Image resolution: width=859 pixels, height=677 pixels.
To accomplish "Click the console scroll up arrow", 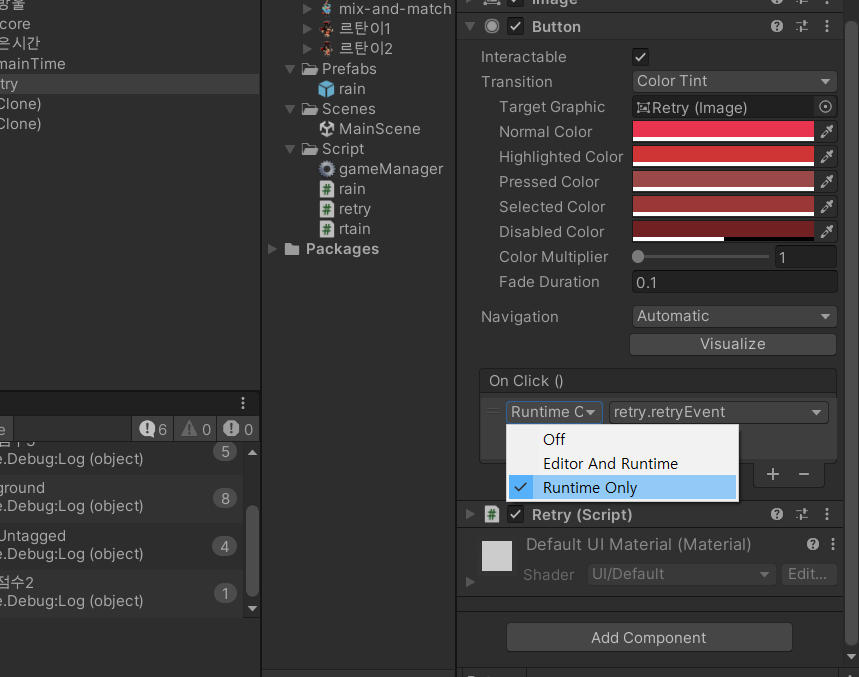I will click(252, 452).
